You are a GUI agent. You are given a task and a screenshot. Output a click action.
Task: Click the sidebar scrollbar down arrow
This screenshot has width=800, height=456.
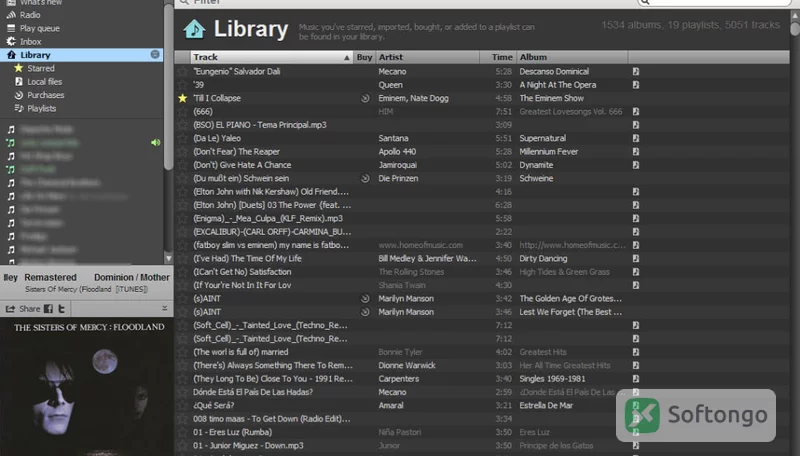168,259
